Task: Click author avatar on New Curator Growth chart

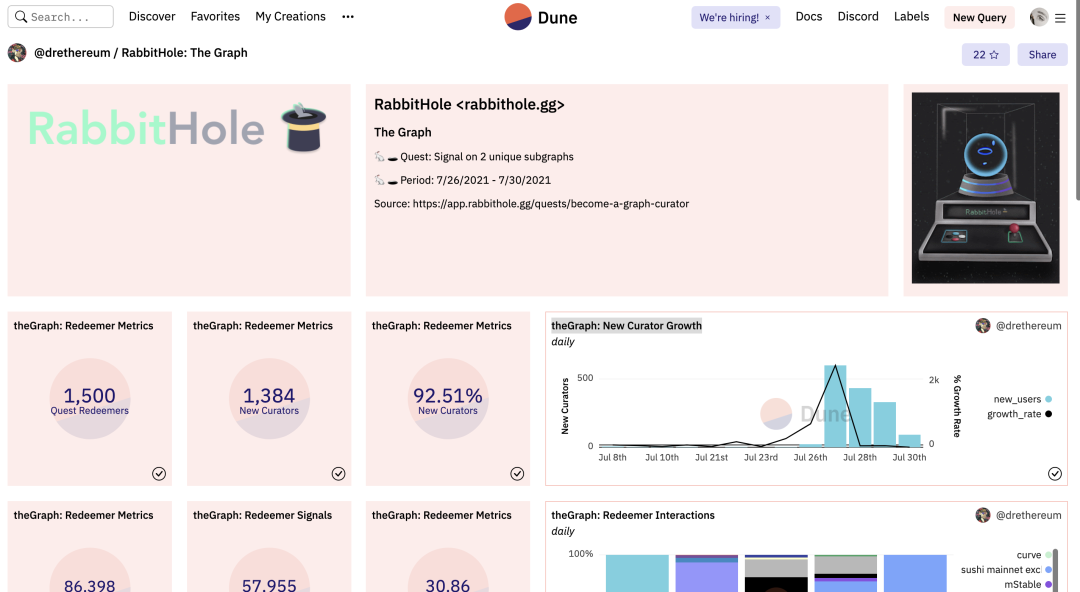Action: pyautogui.click(x=983, y=325)
